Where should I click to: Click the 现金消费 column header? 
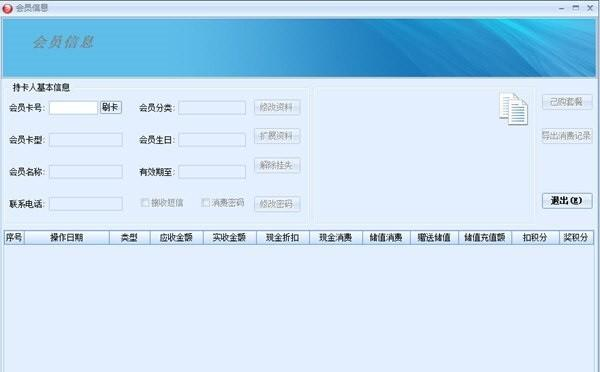(x=336, y=238)
